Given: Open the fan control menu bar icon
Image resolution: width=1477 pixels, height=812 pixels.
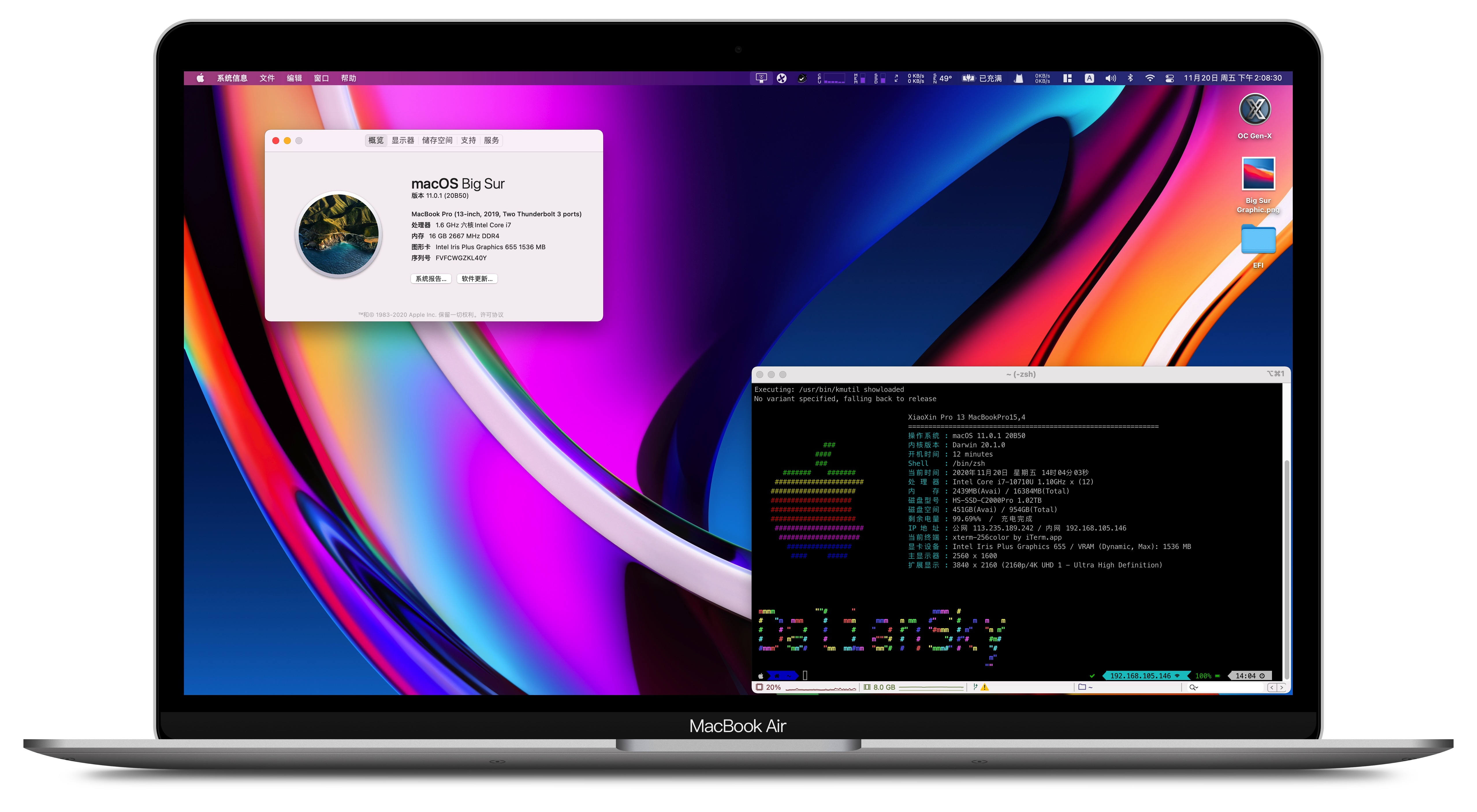Looking at the screenshot, I should (781, 78).
